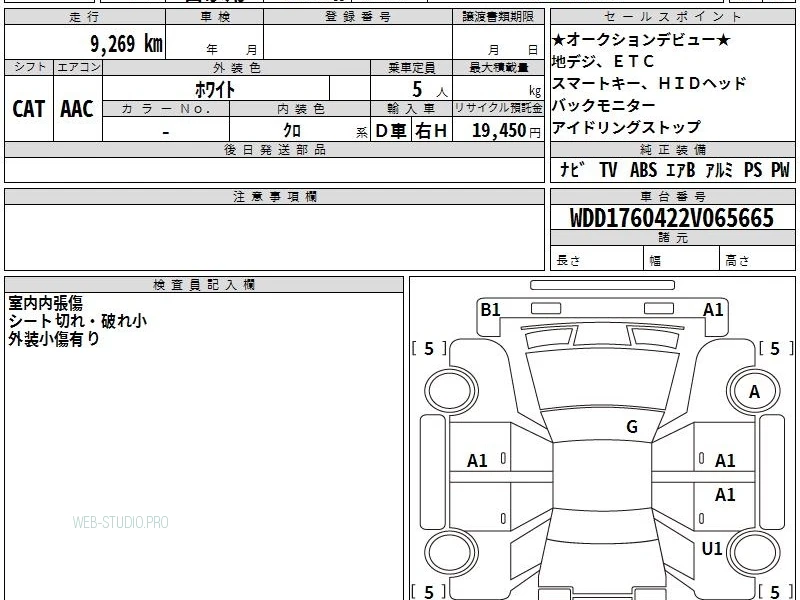800x600 pixels.
Task: Click the 譲渡書類期限 header cell
Action: 498,17
